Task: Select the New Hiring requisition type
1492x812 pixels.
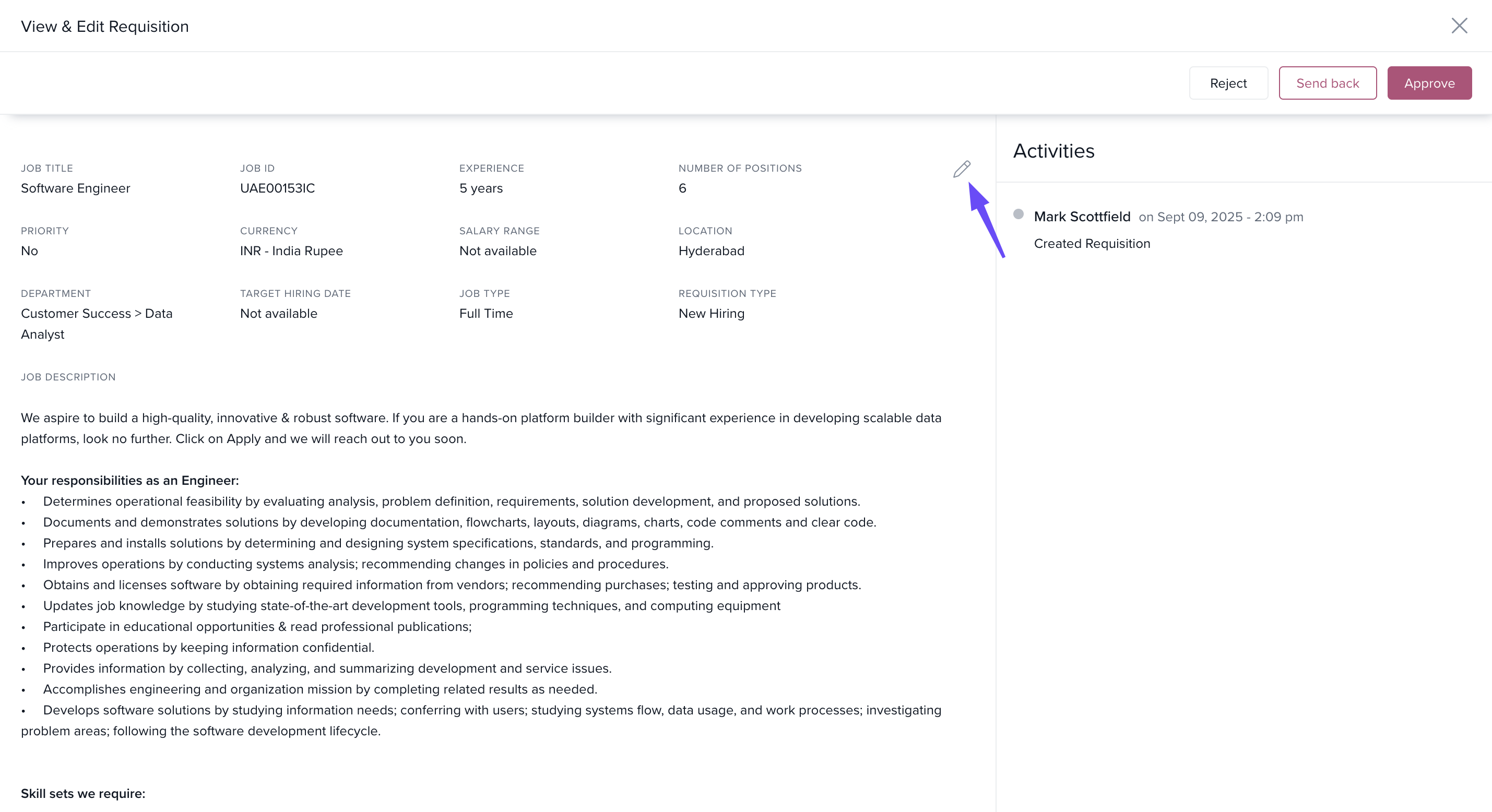Action: point(711,313)
